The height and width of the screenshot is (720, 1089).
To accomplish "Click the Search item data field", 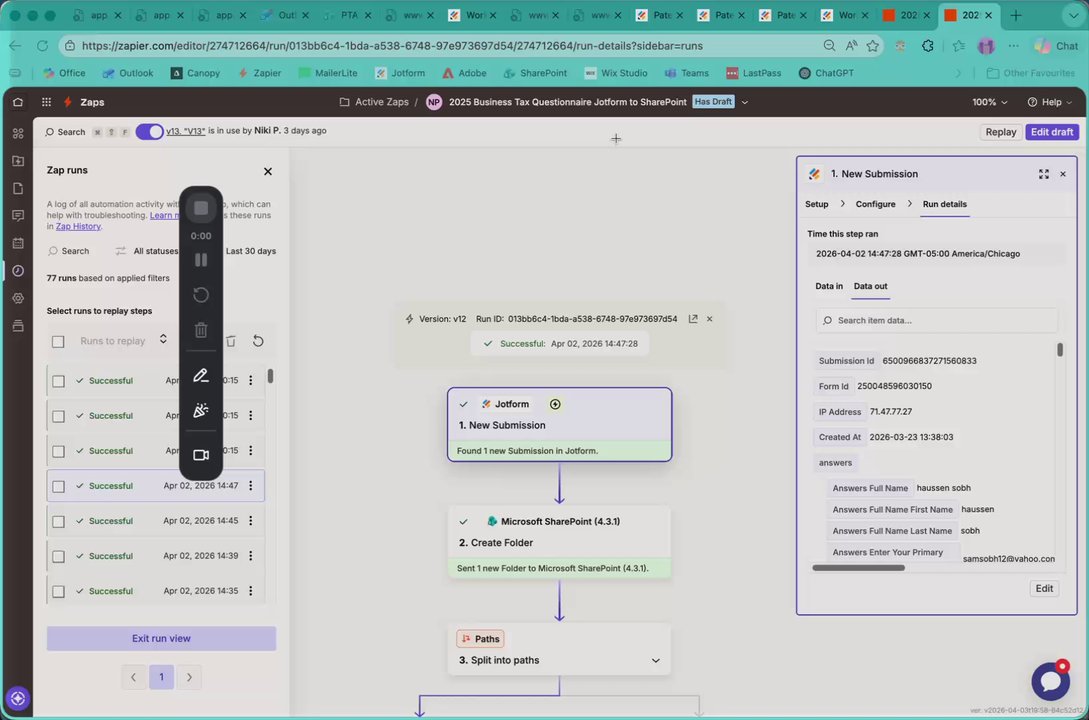I will click(936, 321).
